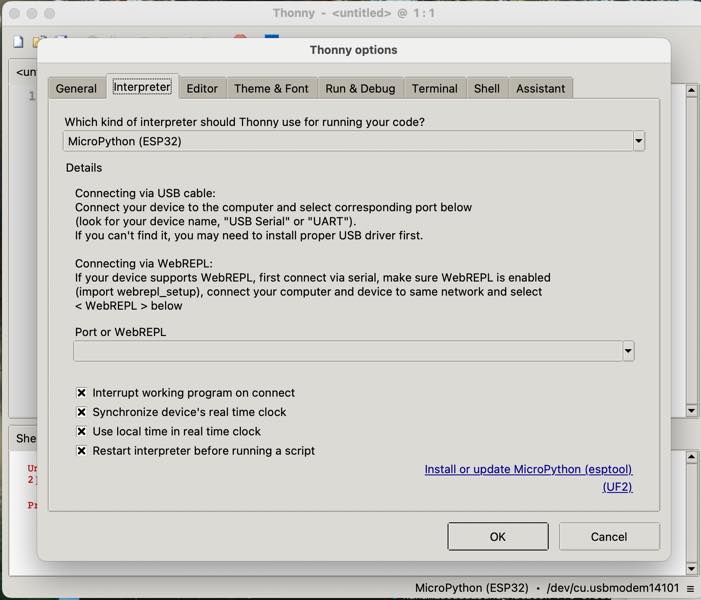Open the Editor tab
The width and height of the screenshot is (701, 600).
[202, 89]
